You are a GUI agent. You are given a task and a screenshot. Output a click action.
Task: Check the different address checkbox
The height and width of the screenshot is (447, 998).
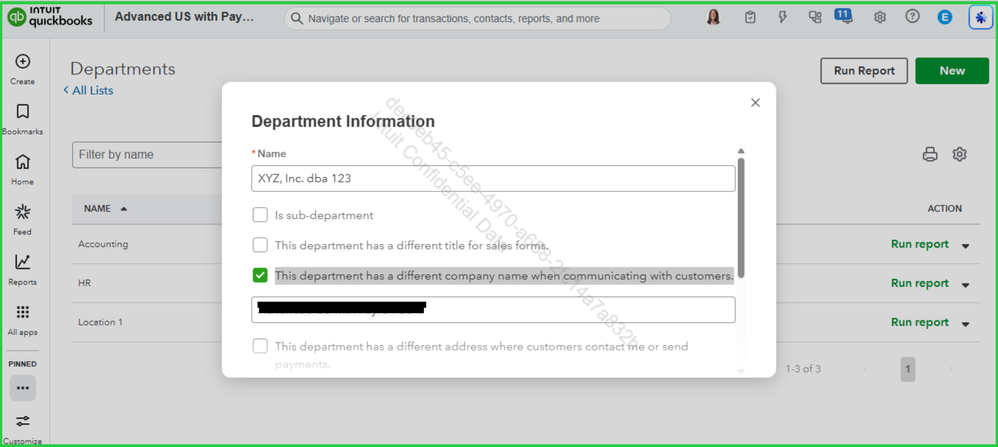tap(260, 346)
